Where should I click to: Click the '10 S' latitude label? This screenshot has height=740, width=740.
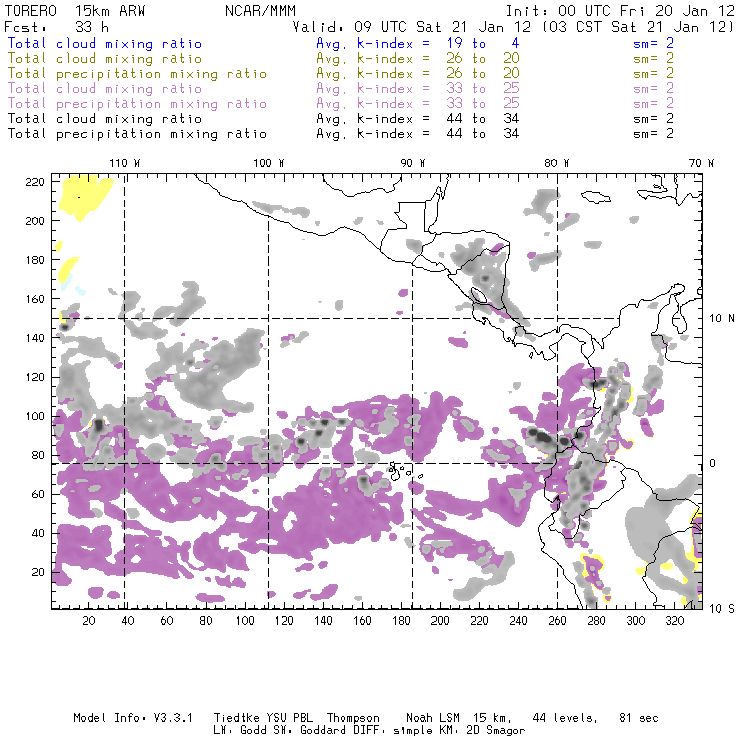pos(722,609)
